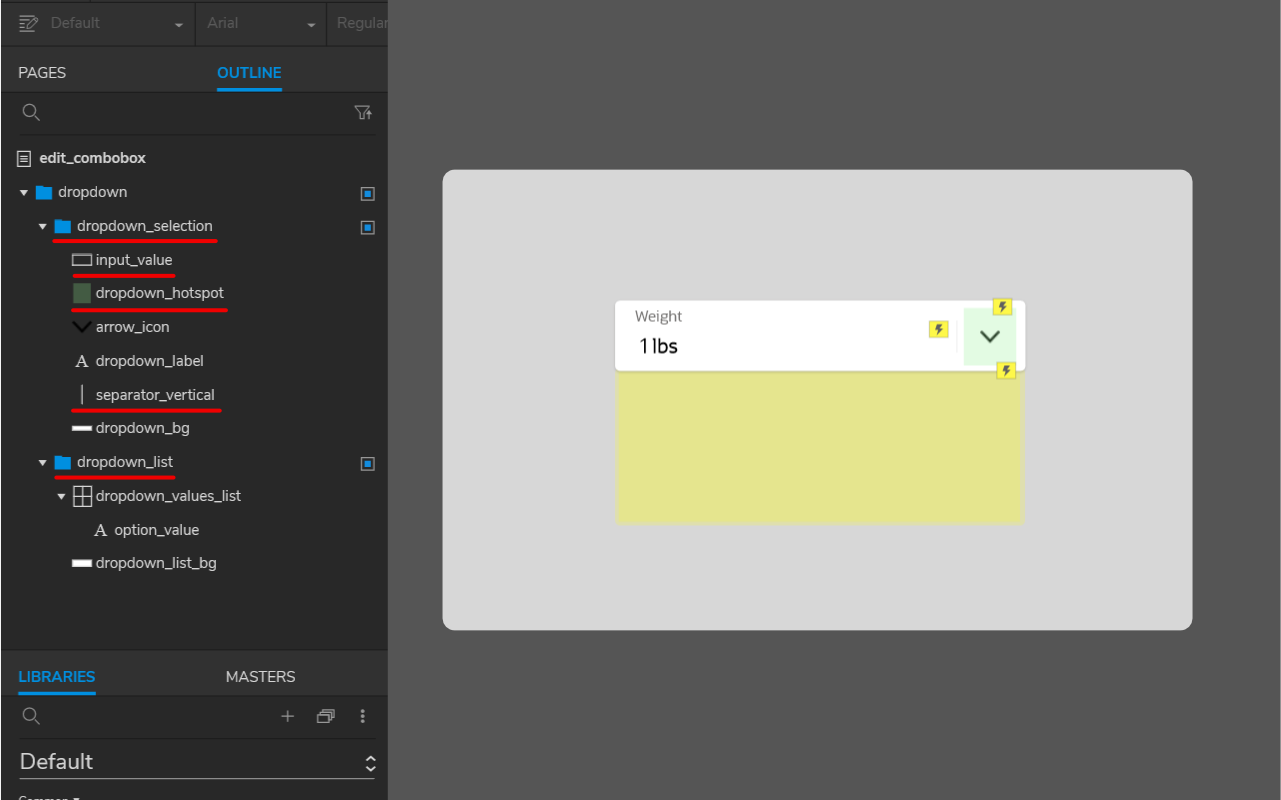Open the Regular font weight dropdown

tap(358, 23)
